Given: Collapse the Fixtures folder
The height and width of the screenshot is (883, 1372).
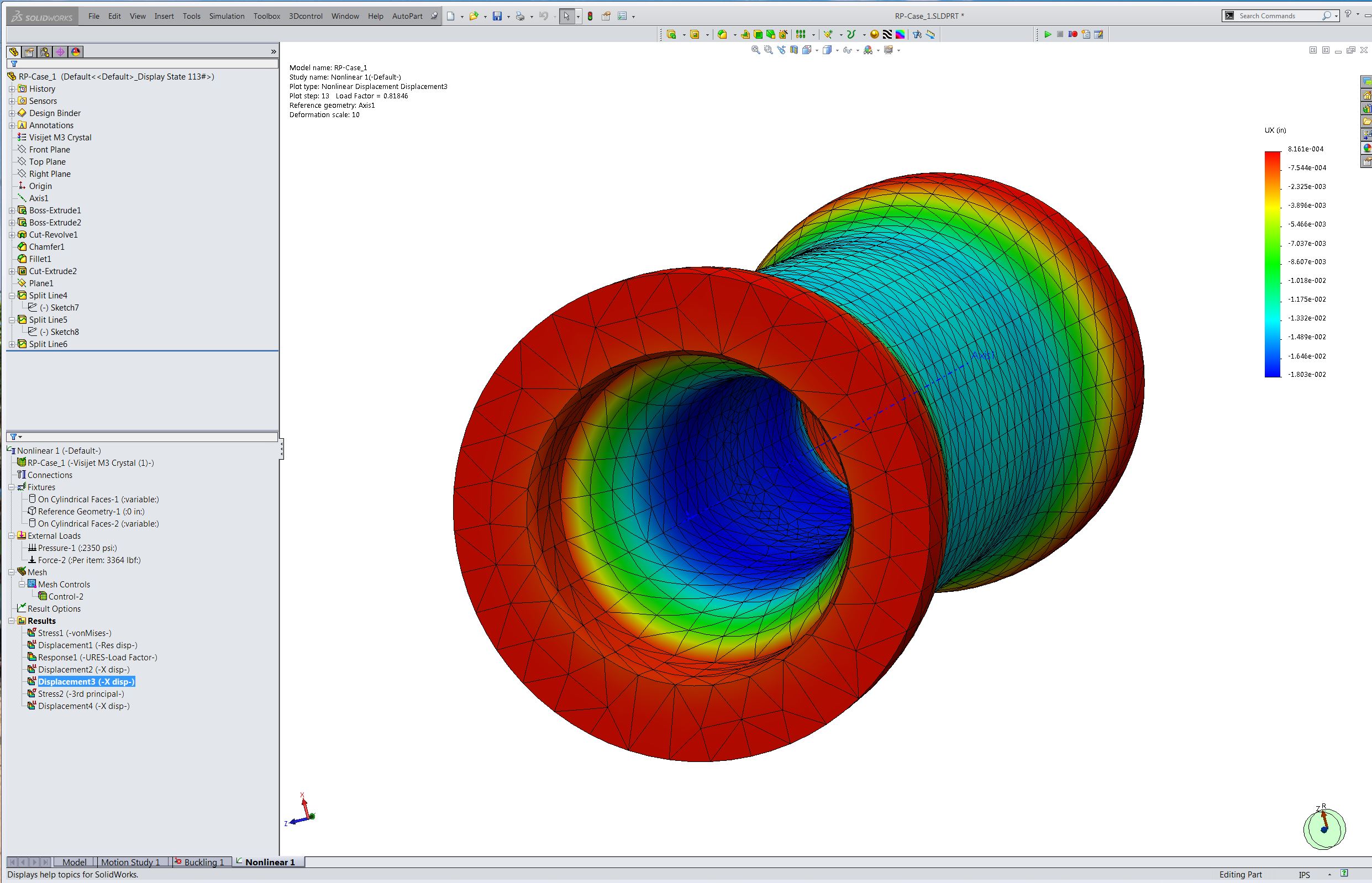Looking at the screenshot, I should point(12,487).
